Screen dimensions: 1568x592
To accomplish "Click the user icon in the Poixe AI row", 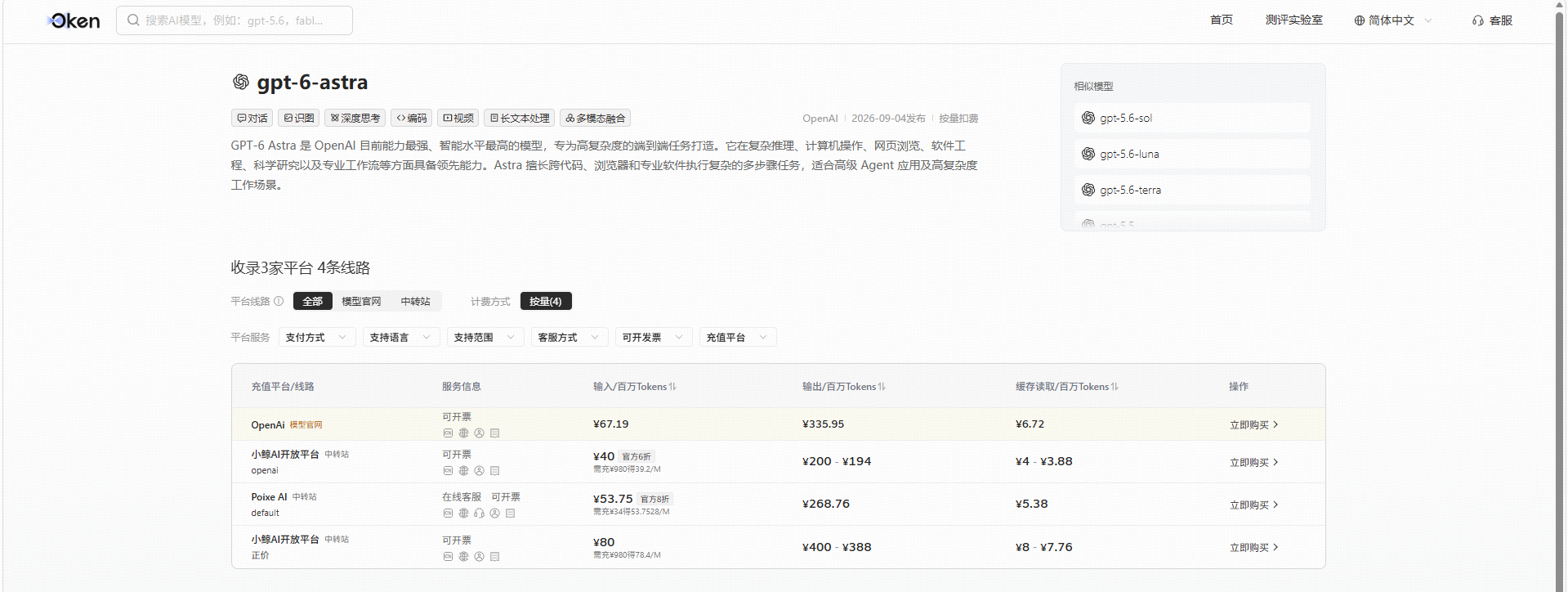I will pos(494,514).
